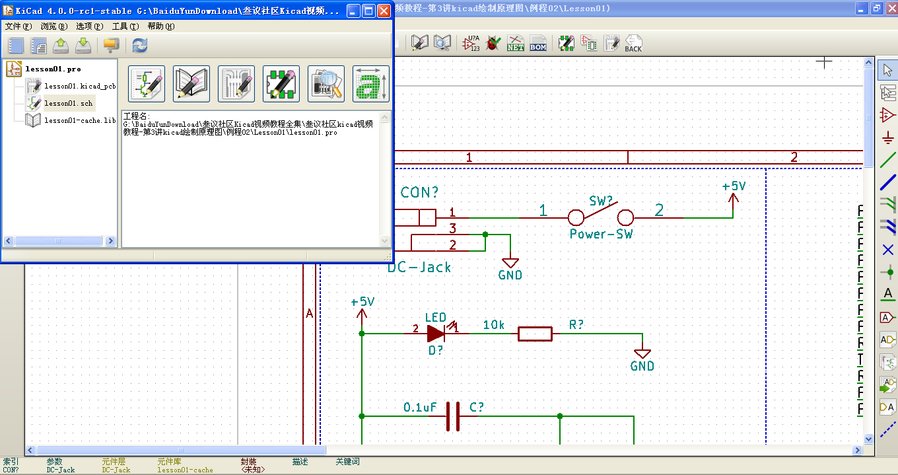Launch the schematic library editor
898x475 pixels.
point(192,84)
